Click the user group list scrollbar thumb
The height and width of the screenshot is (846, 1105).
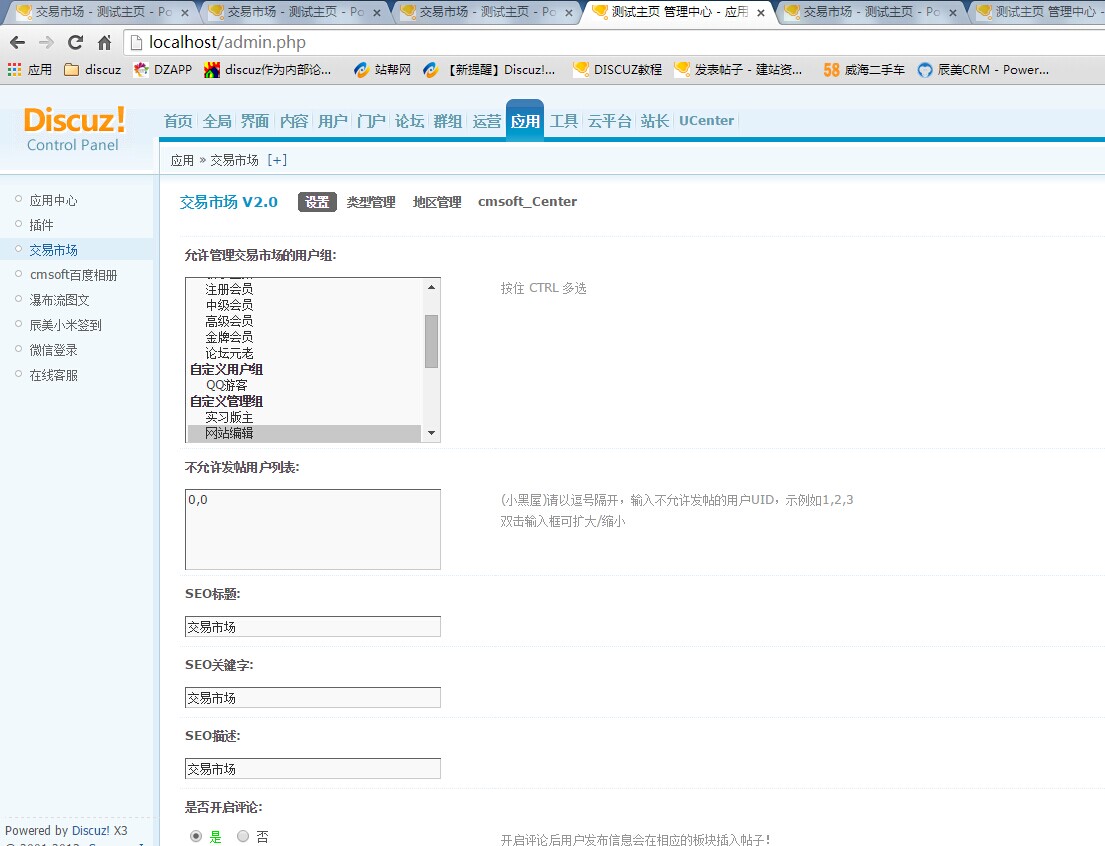(431, 340)
